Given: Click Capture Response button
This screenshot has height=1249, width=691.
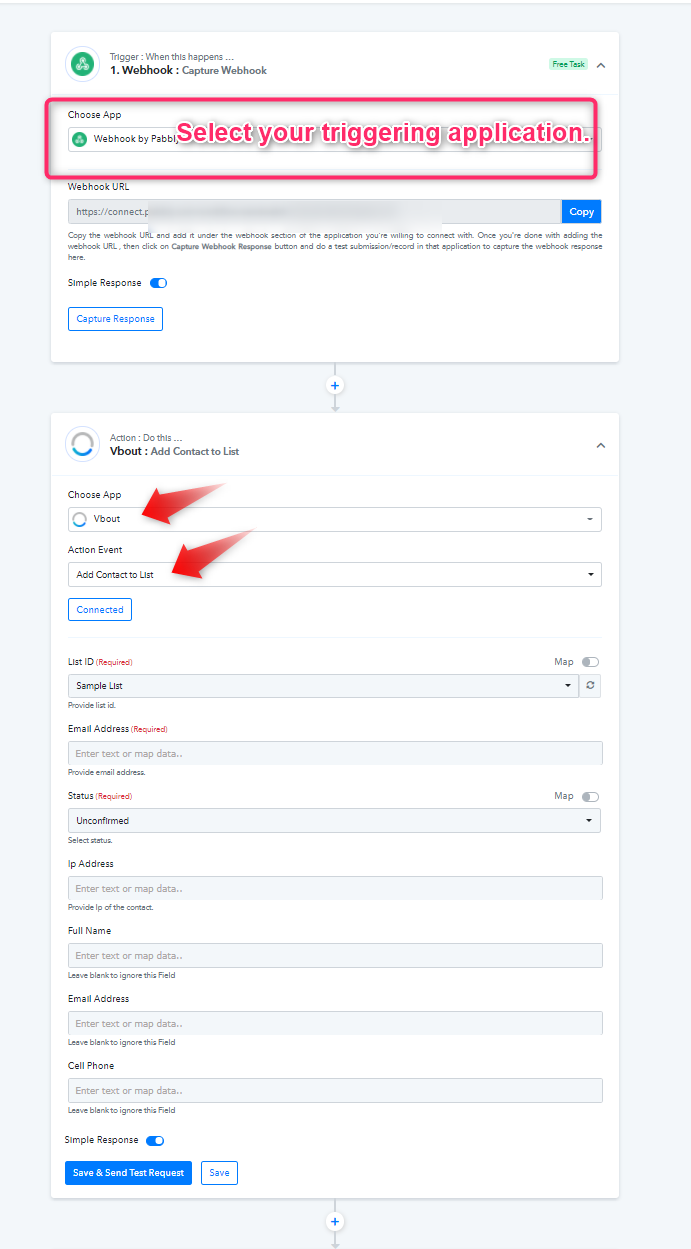Looking at the screenshot, I should tap(115, 319).
